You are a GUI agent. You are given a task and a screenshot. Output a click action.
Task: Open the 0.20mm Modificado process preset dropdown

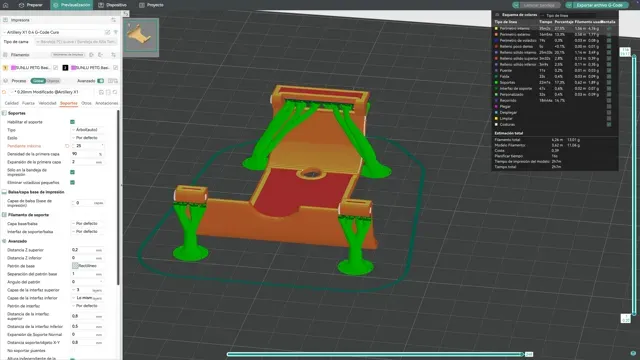pos(53,92)
